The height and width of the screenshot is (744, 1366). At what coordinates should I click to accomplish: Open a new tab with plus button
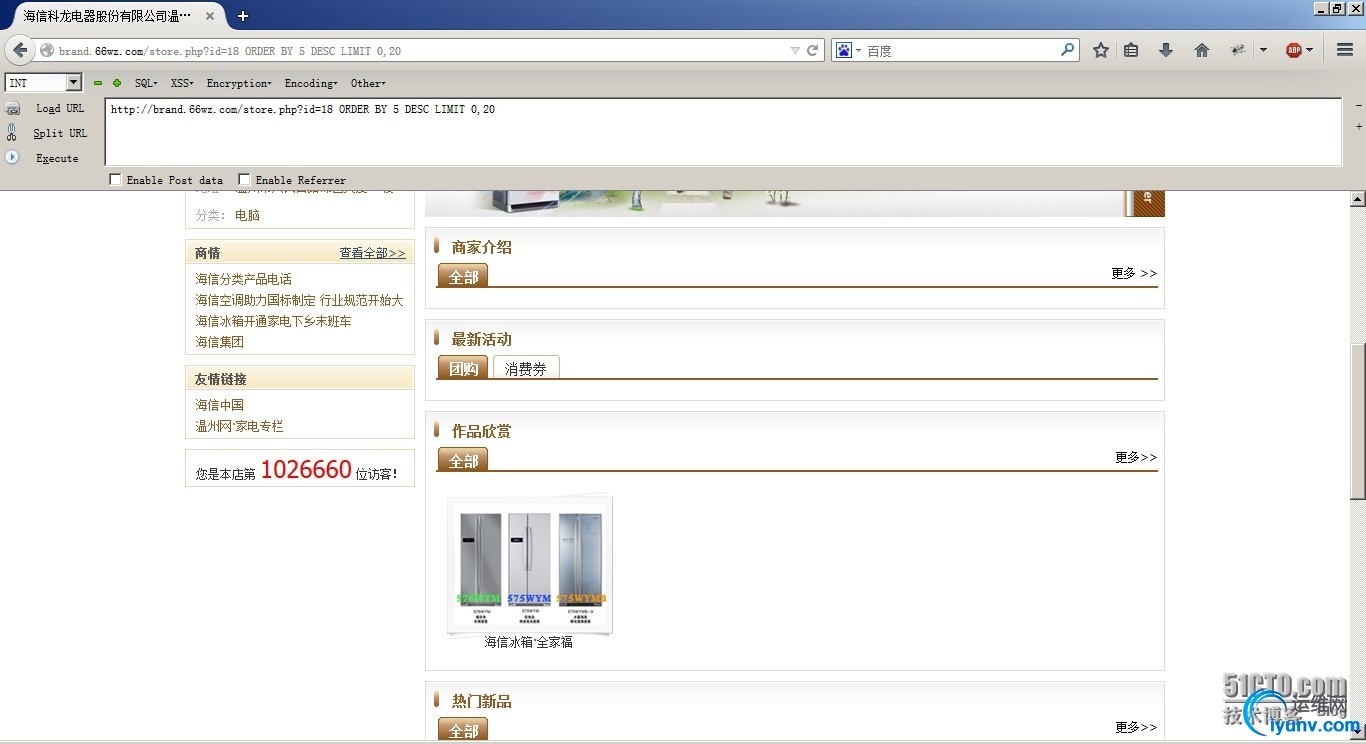click(243, 16)
